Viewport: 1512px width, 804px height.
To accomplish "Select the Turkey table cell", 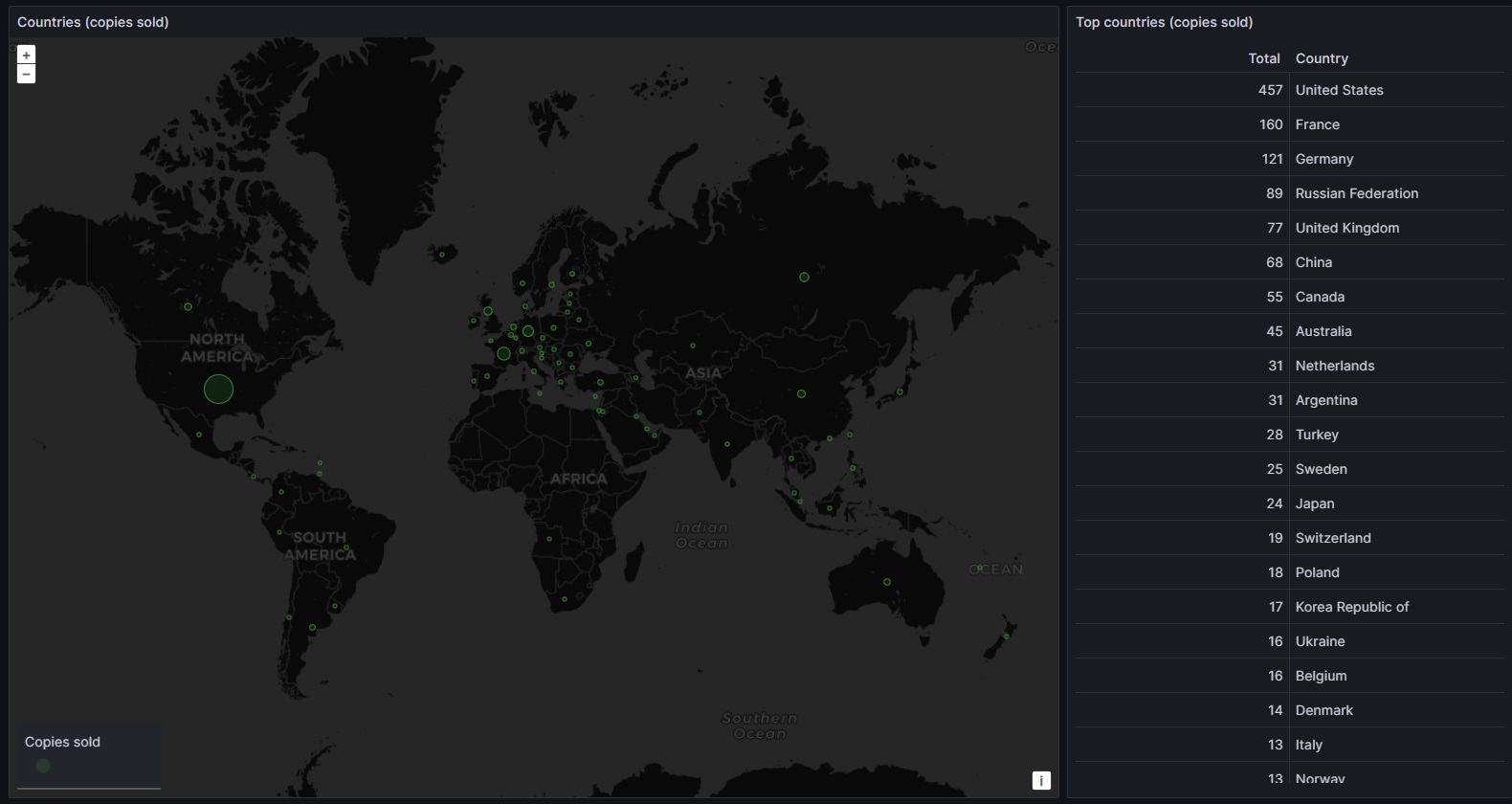I will point(1396,435).
